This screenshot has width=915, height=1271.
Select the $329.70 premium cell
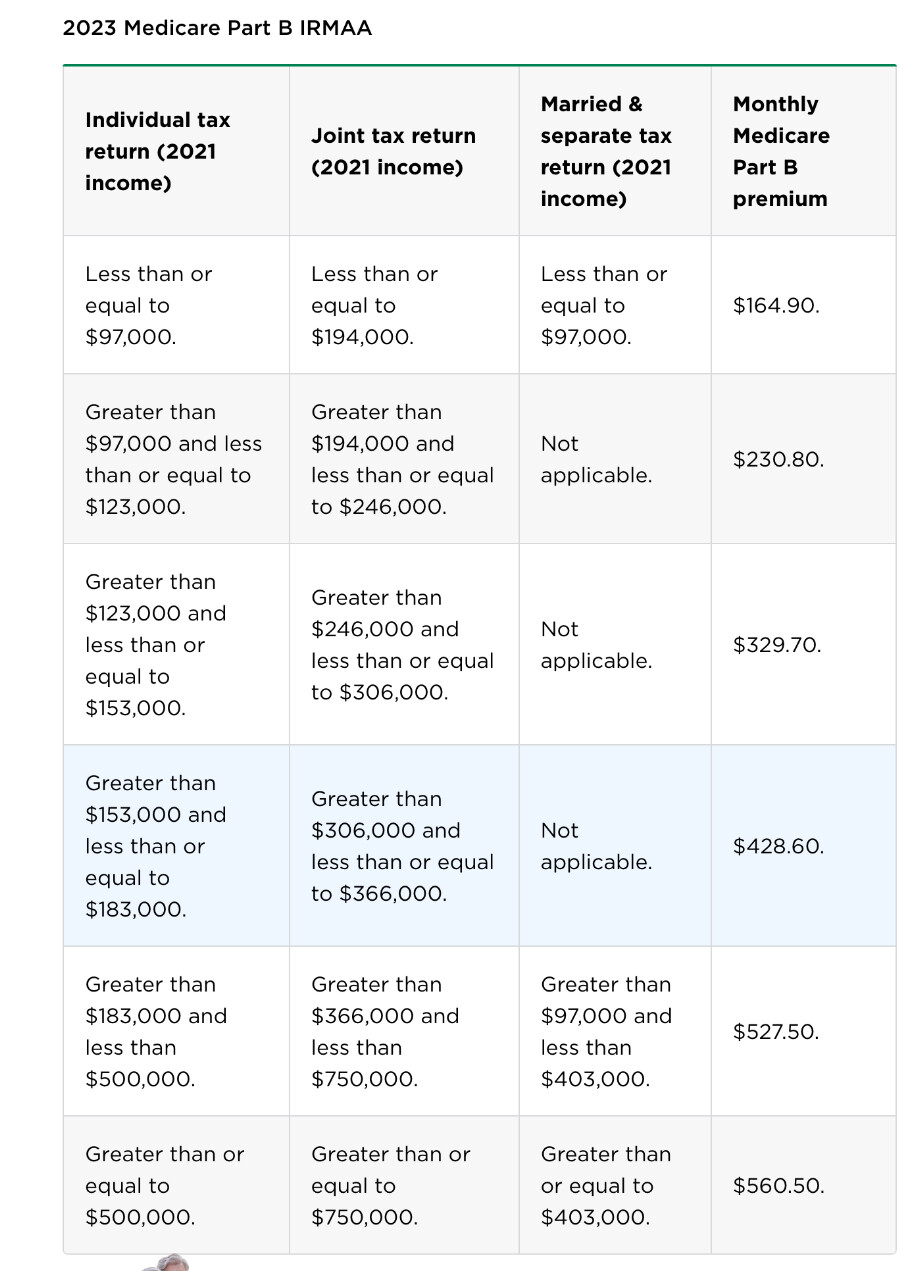click(777, 645)
